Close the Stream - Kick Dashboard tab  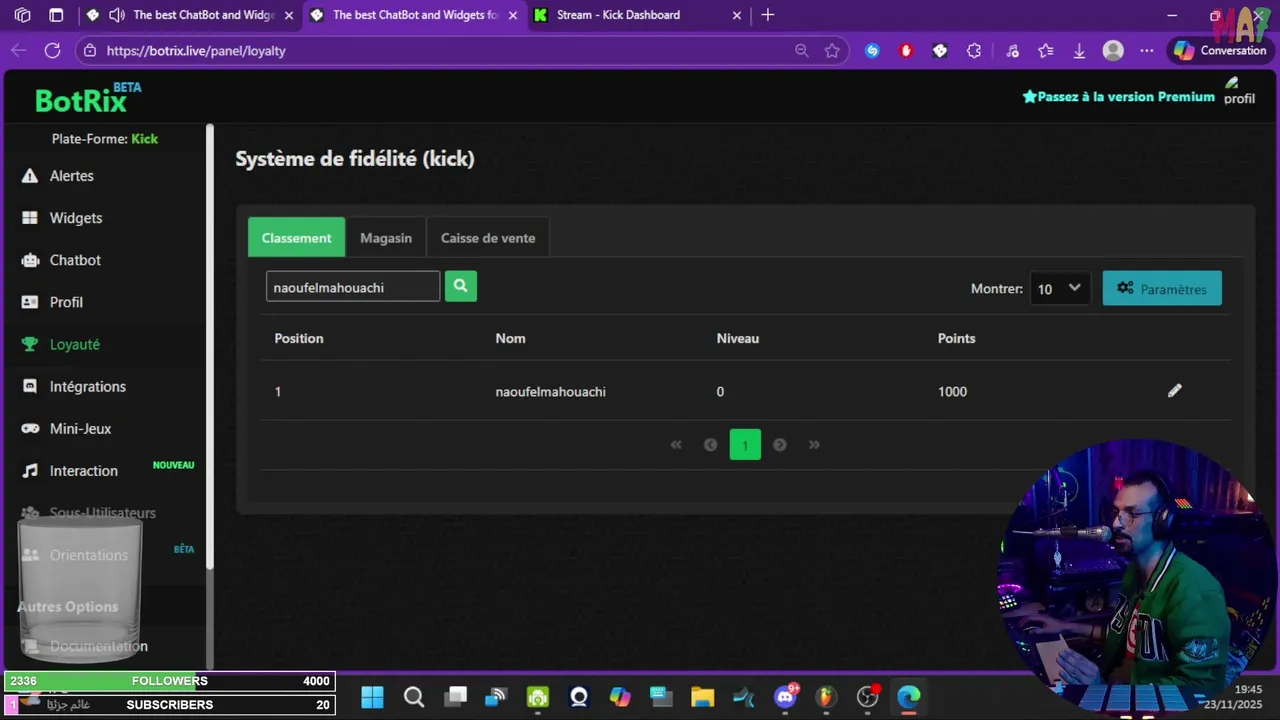737,15
